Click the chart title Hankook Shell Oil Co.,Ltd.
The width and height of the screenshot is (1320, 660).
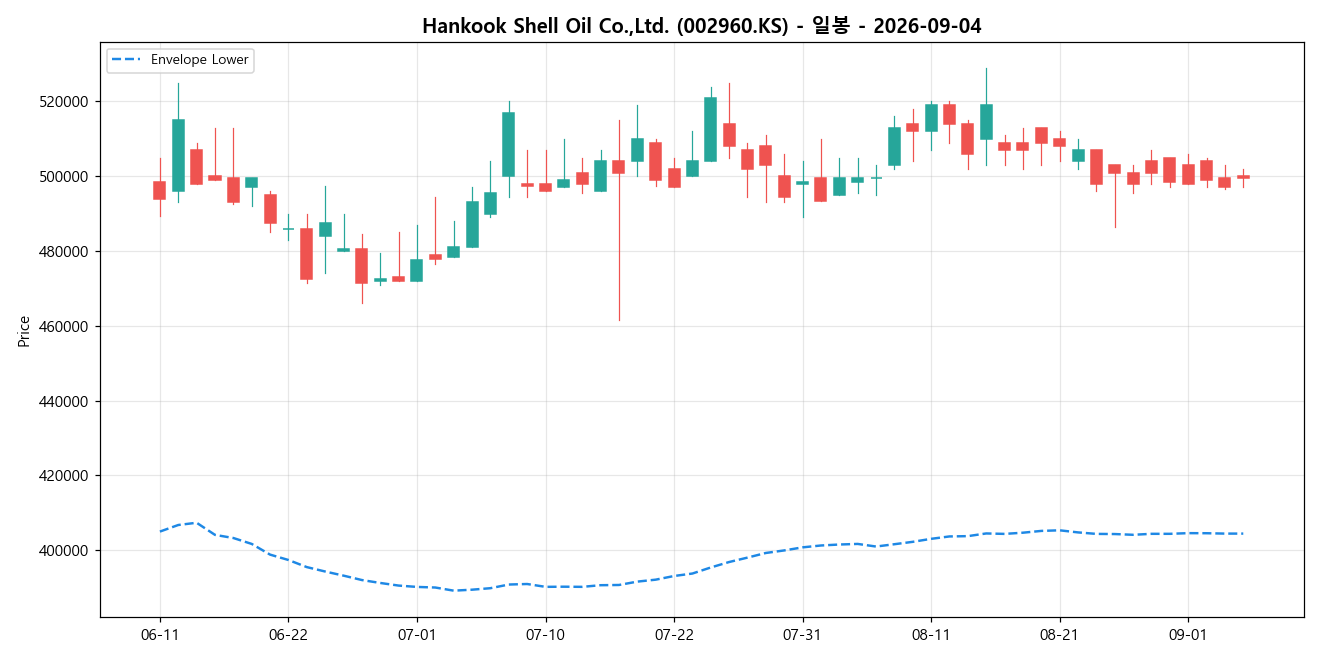click(x=701, y=26)
